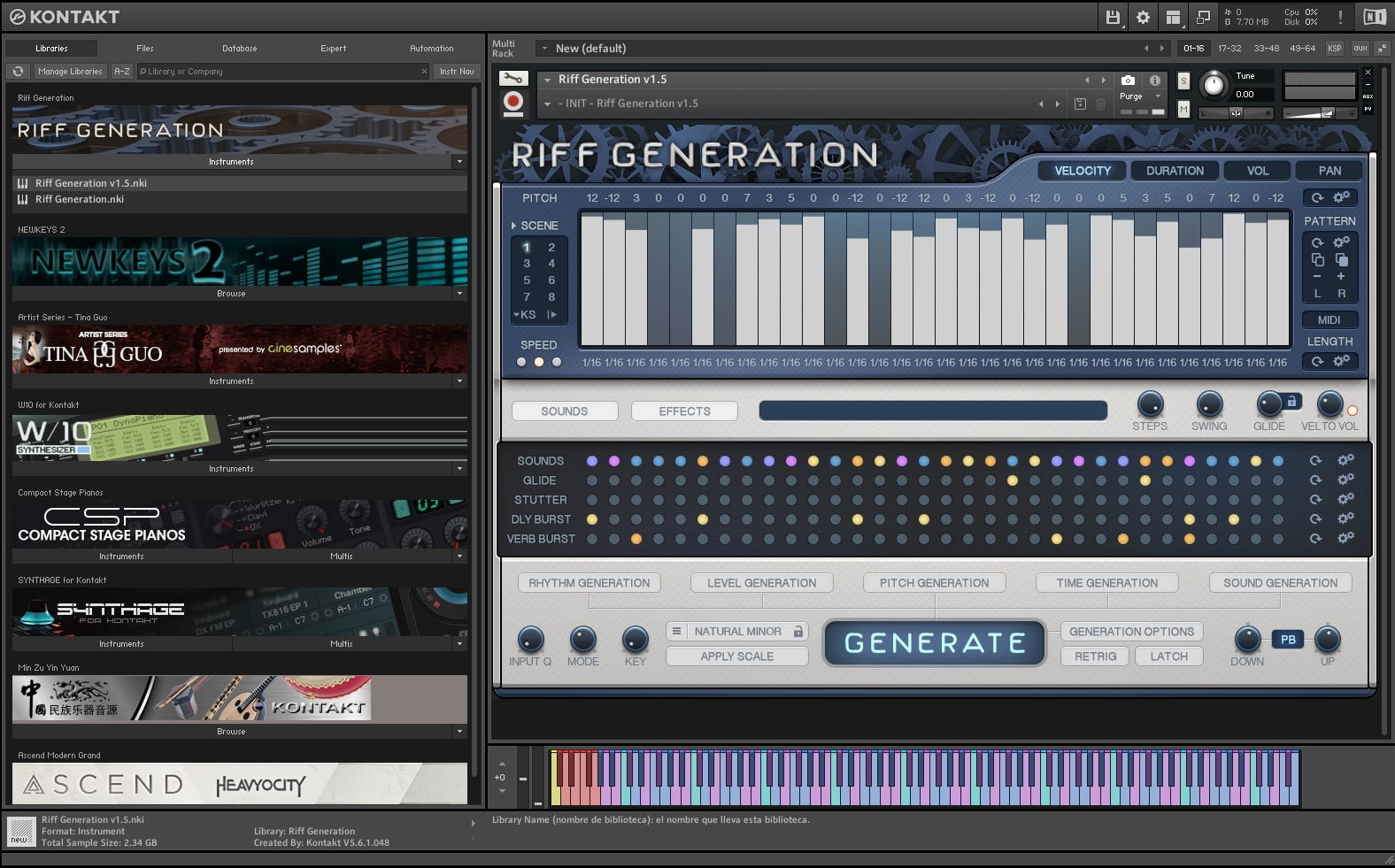Switch to the Automation tab

pos(432,49)
